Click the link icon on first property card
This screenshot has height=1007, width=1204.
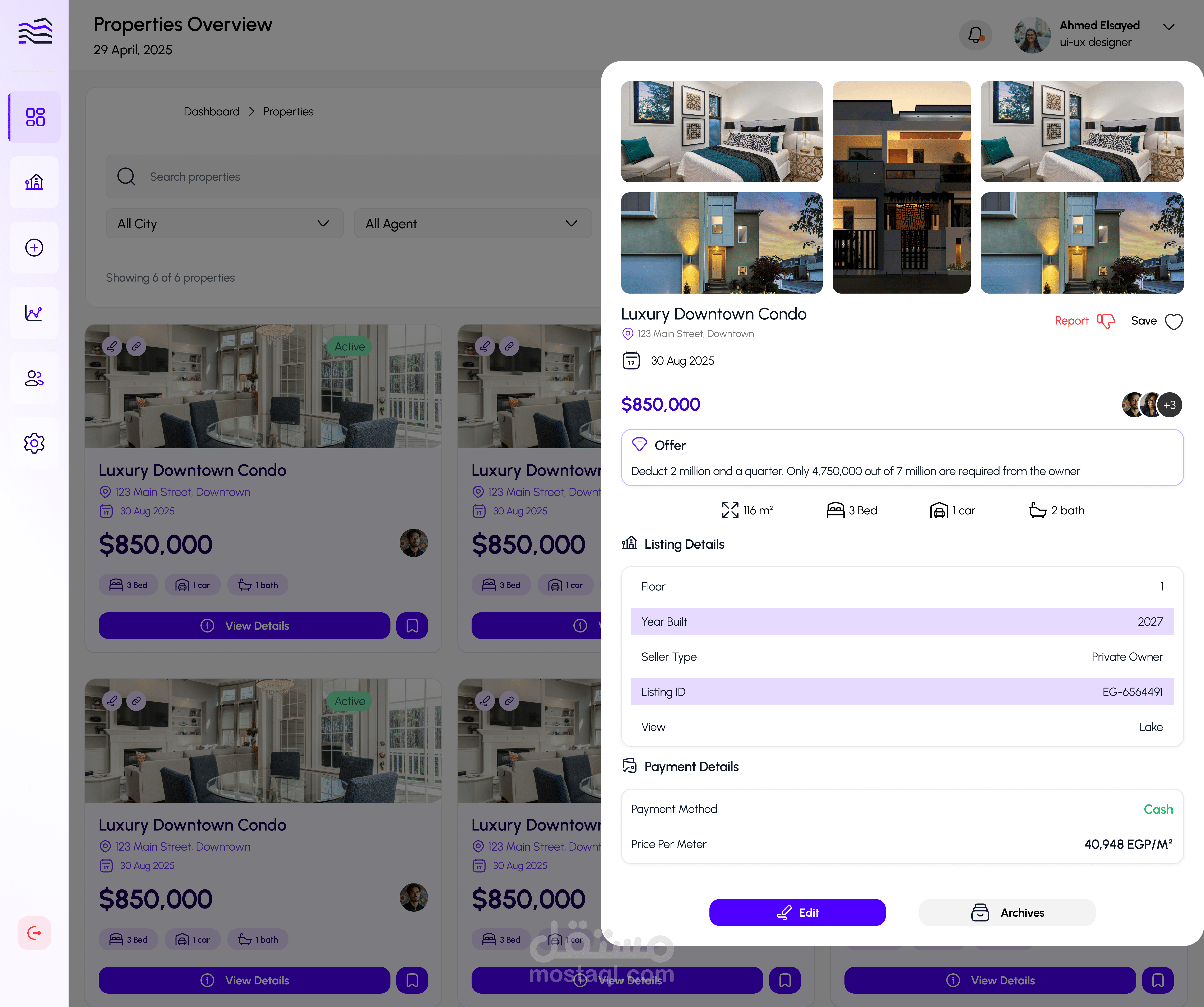136,346
